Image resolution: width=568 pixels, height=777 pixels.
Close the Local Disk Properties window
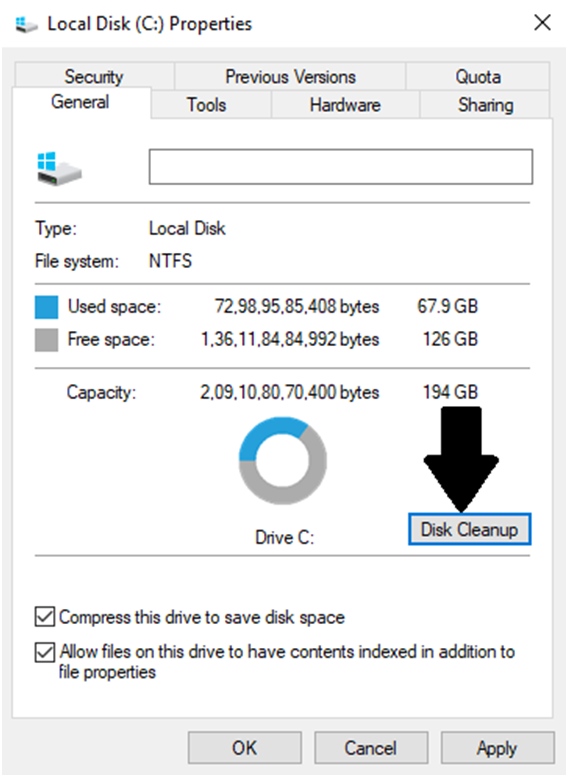pos(542,22)
